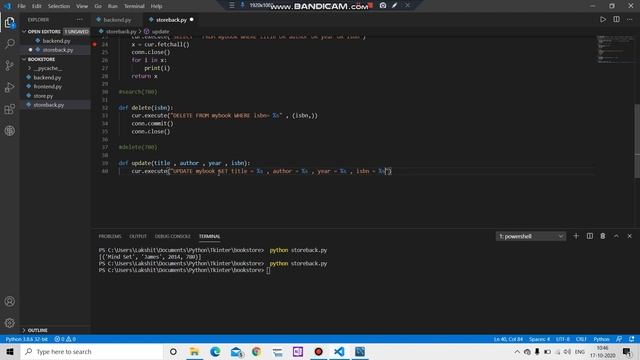Viewport: 640px width, 360px height.
Task: Select the Terminal panel tab
Action: coord(209,236)
